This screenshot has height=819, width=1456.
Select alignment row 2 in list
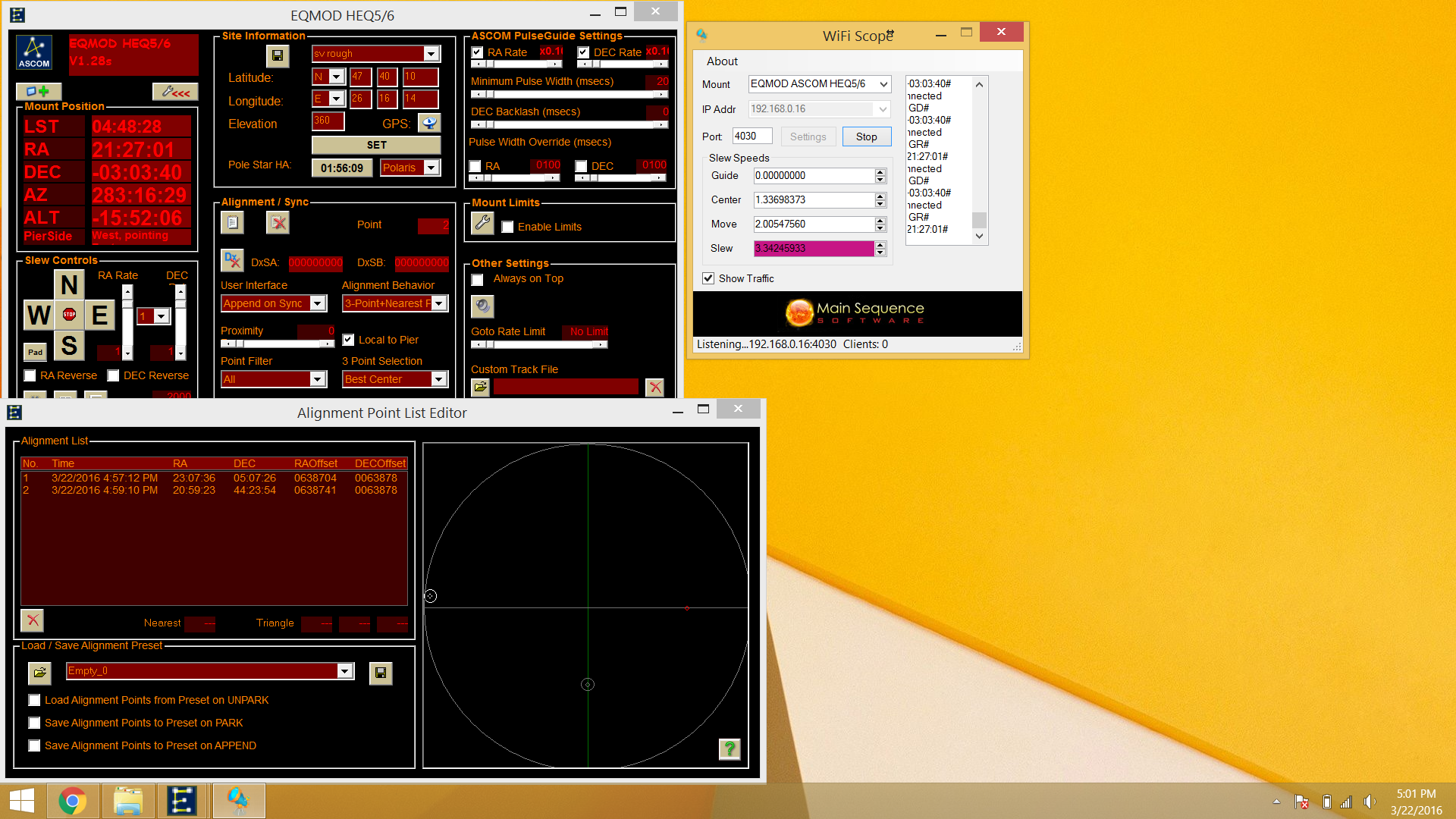pos(214,490)
